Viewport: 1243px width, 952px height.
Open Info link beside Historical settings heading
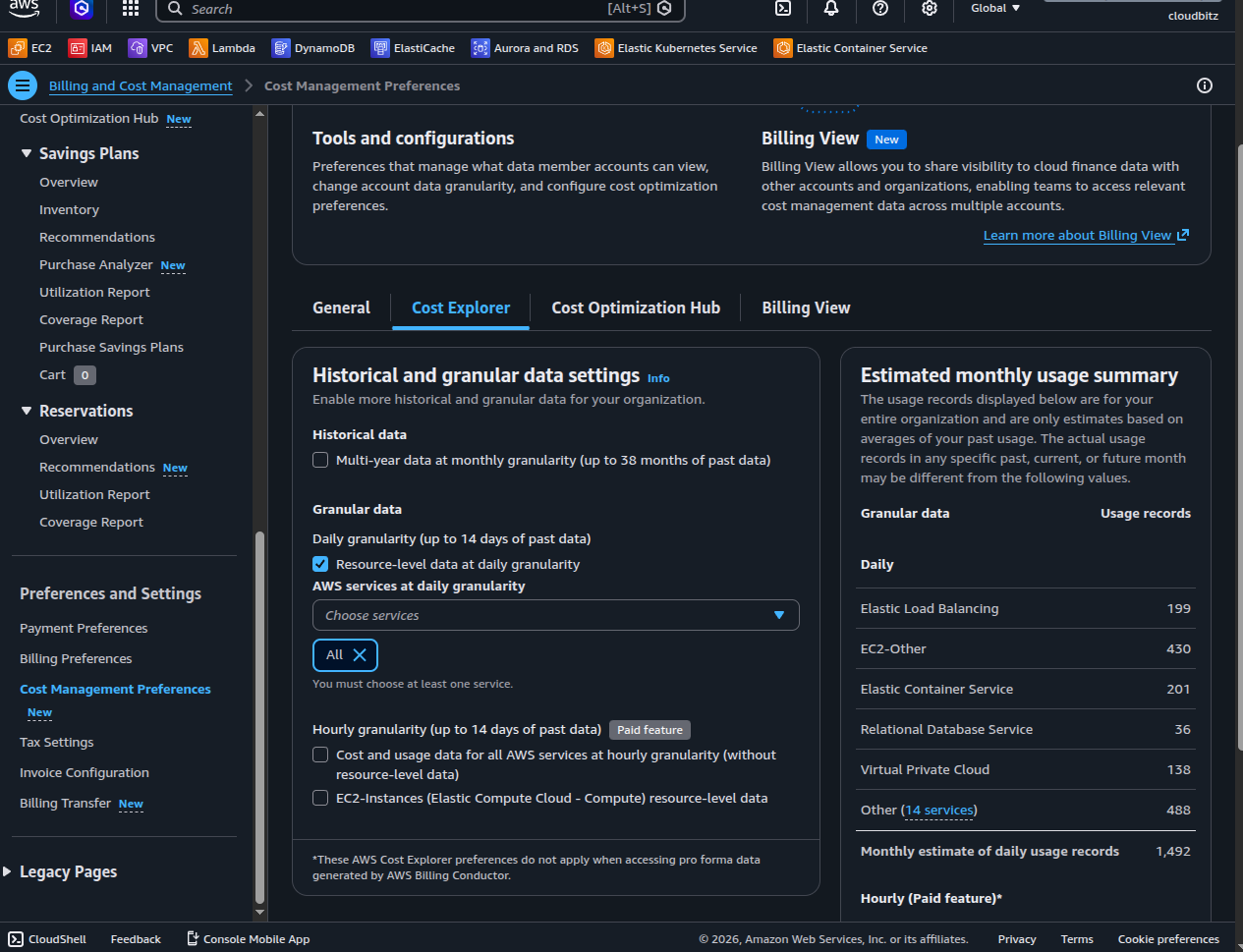[x=658, y=378]
